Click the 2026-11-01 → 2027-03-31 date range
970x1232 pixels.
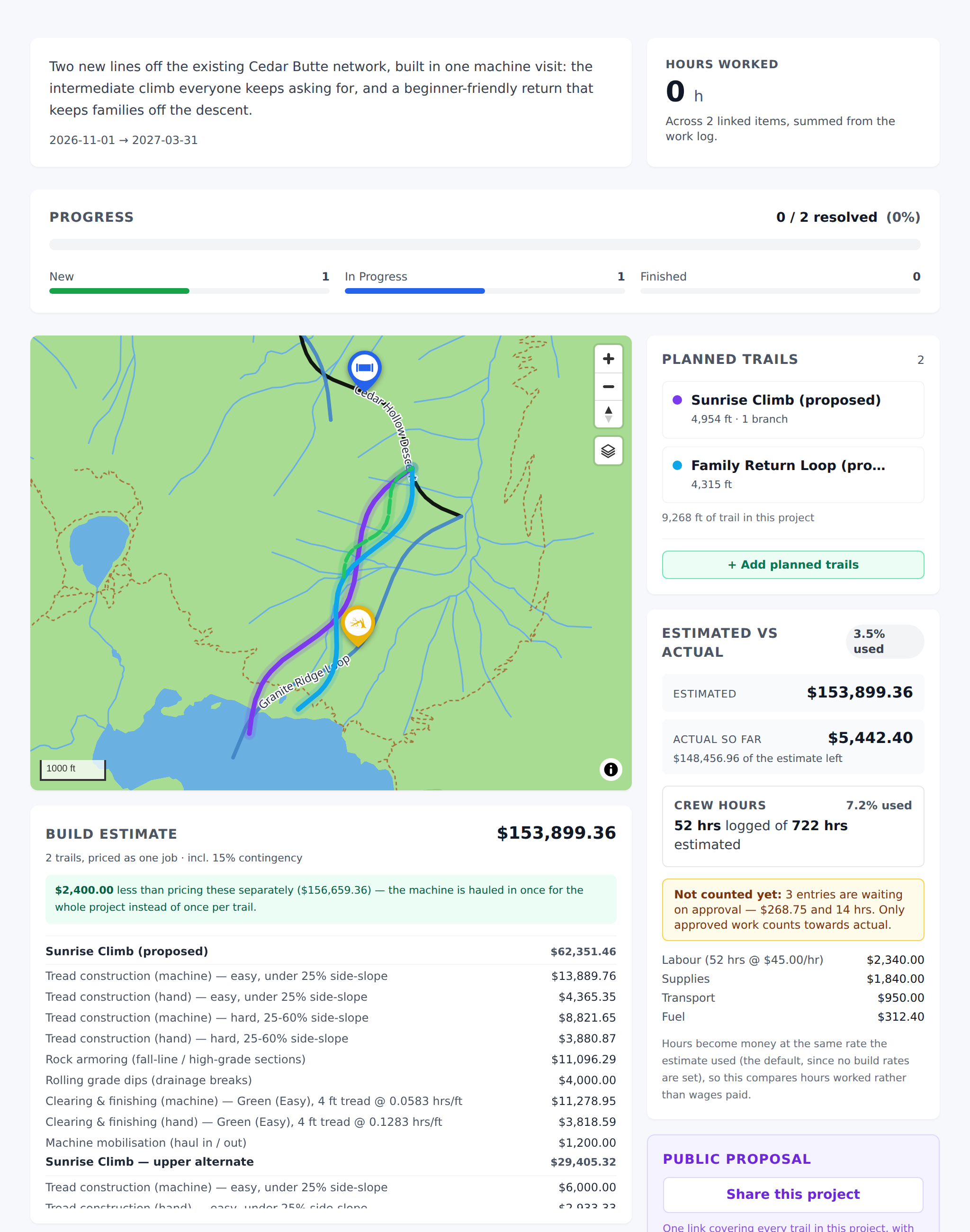tap(123, 140)
